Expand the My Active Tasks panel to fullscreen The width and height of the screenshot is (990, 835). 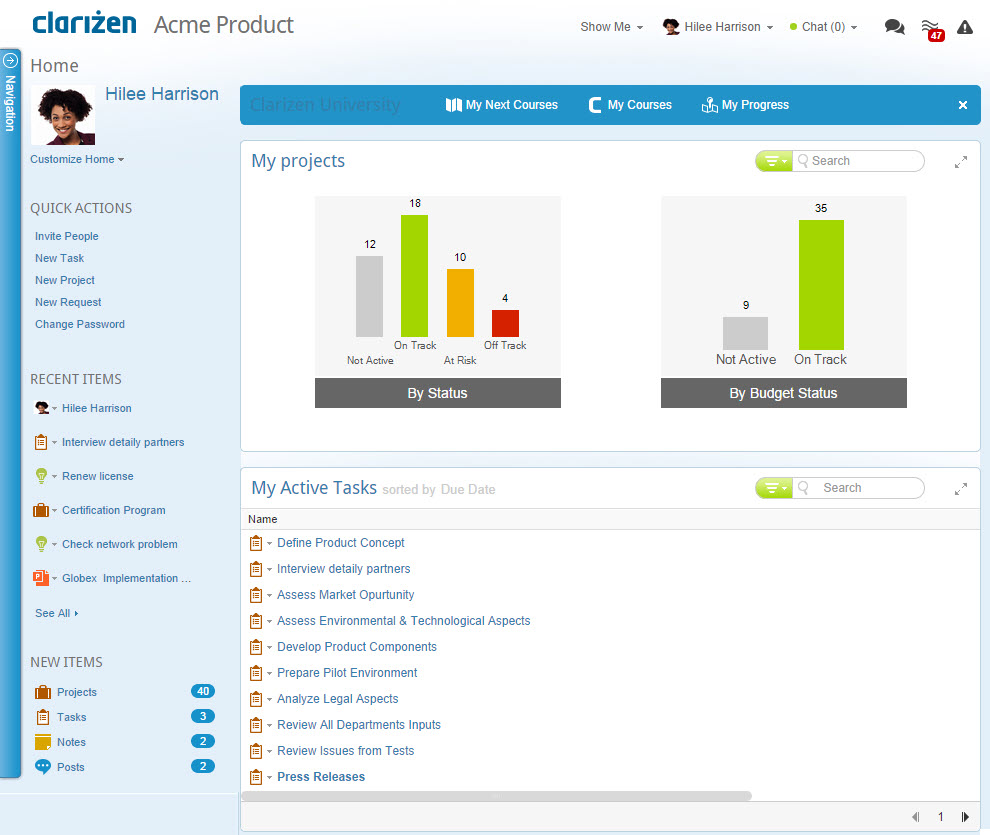(x=961, y=489)
